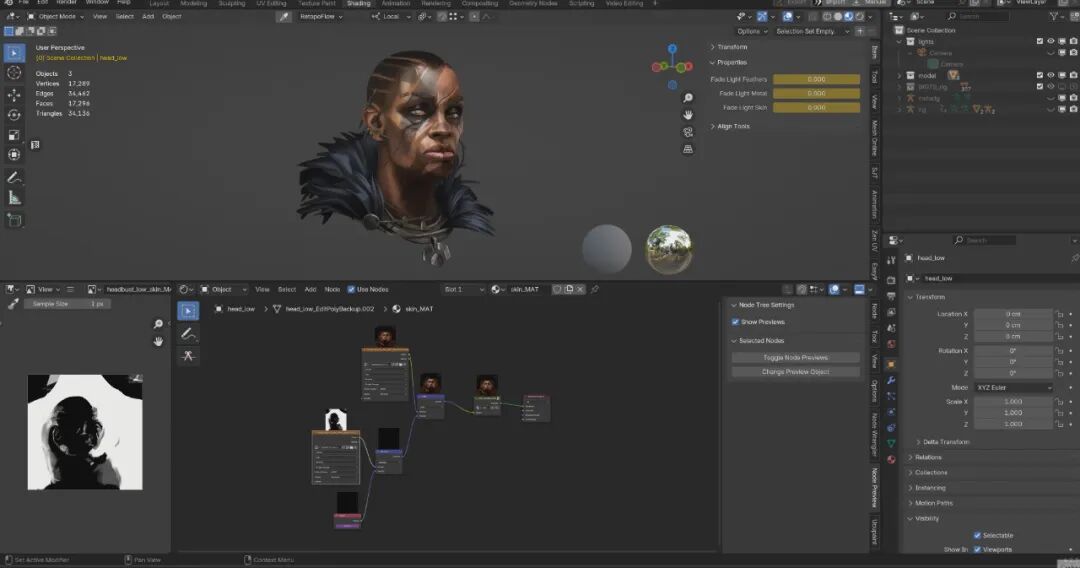Expand model collection in outliner
Viewport: 1080px width, 568px height.
point(899,75)
